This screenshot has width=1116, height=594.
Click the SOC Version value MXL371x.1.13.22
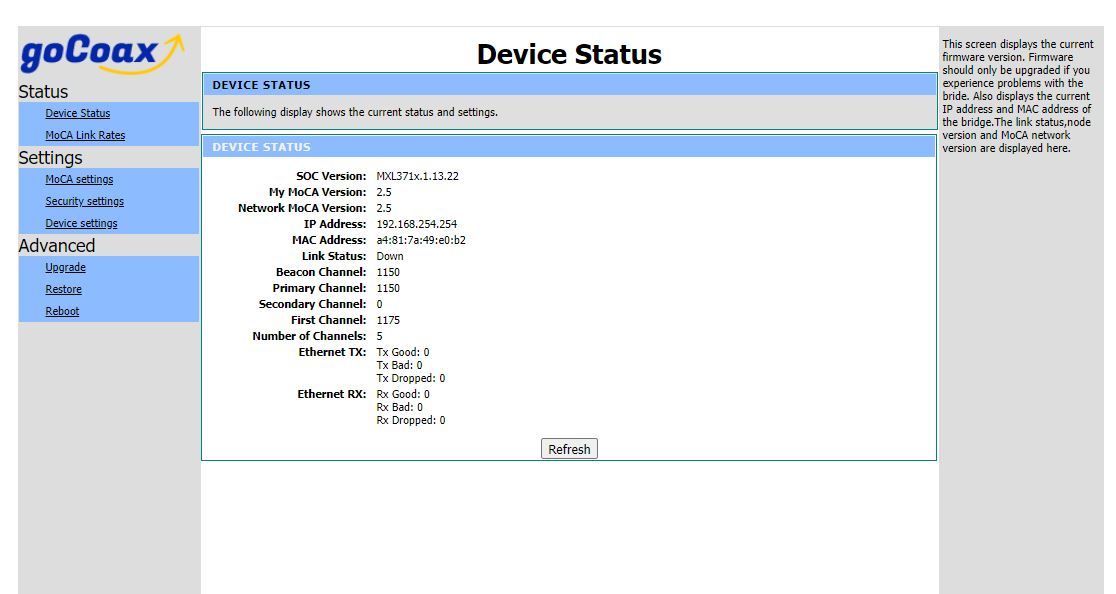(x=417, y=176)
